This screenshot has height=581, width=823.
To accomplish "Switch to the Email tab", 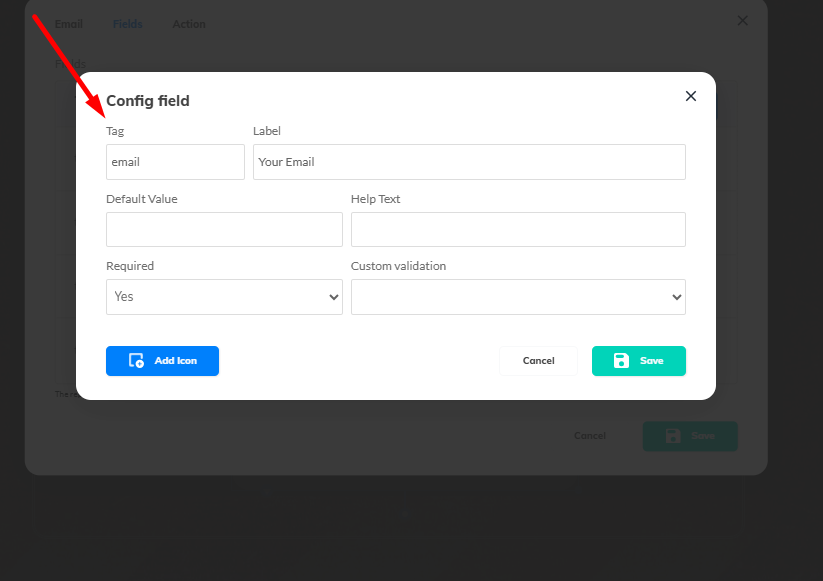I will coord(69,24).
